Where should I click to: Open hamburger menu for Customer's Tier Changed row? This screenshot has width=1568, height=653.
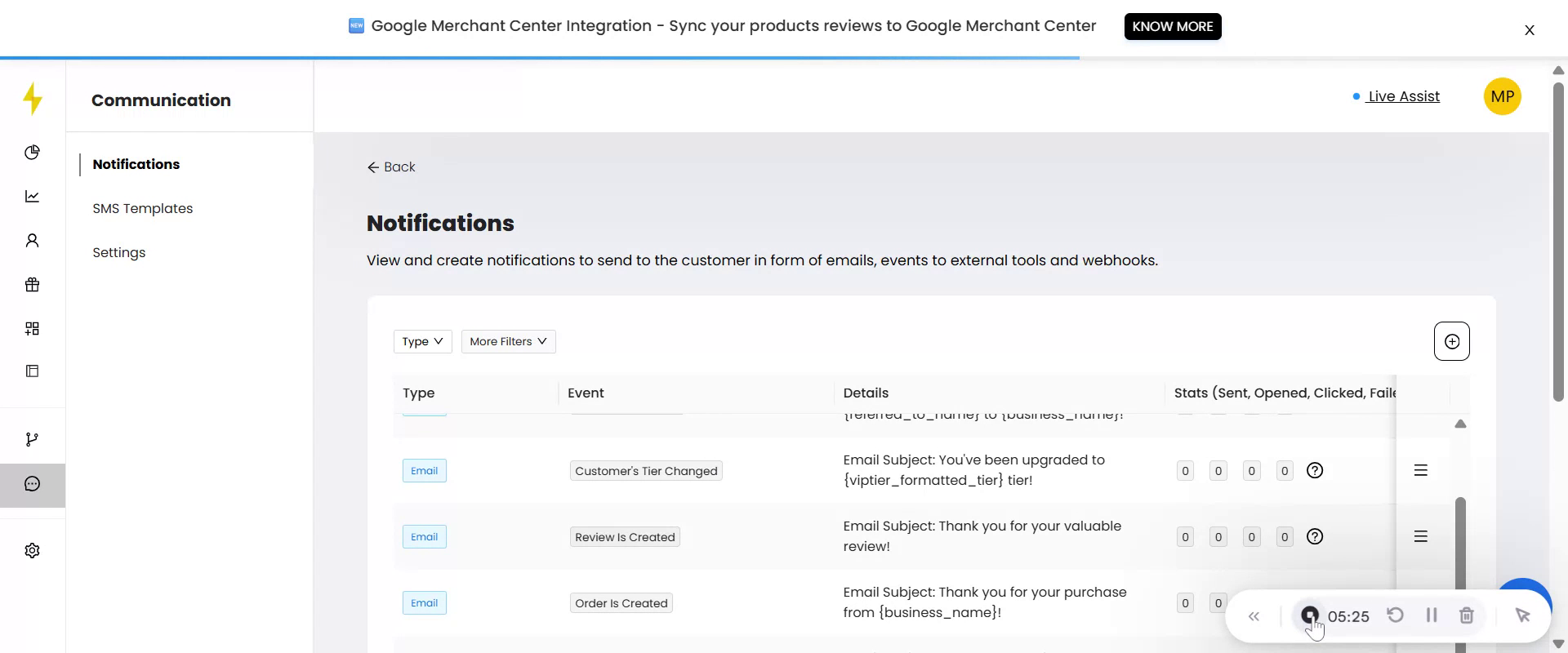tap(1420, 471)
